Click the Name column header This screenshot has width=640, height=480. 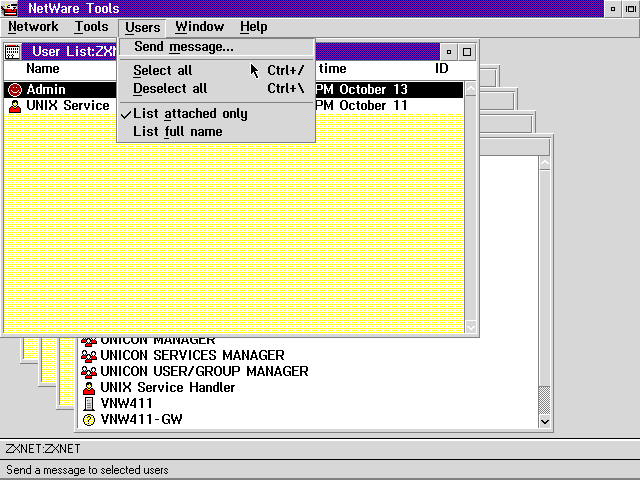pyautogui.click(x=43, y=69)
